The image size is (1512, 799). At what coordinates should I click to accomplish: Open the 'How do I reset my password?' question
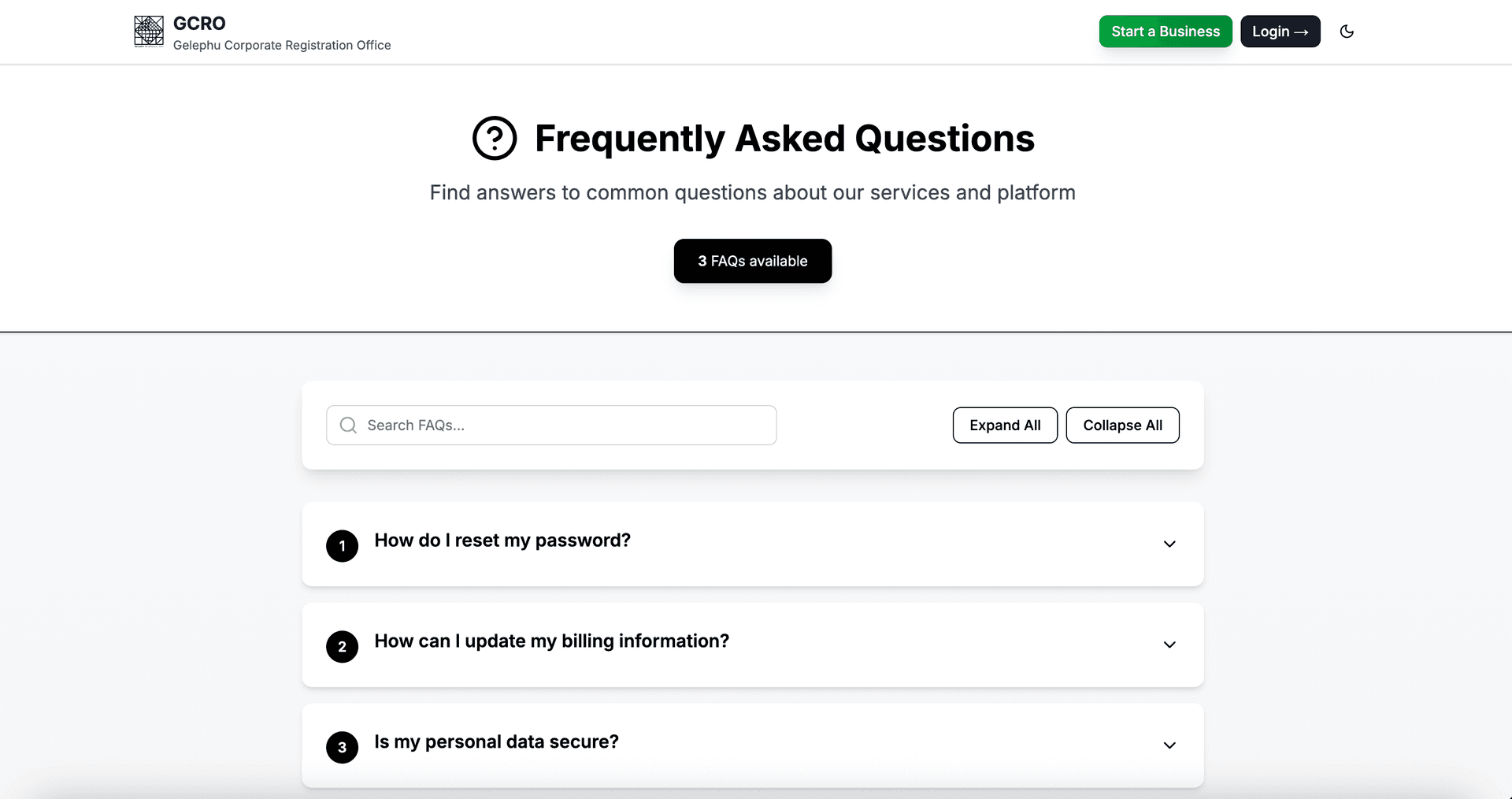502,541
